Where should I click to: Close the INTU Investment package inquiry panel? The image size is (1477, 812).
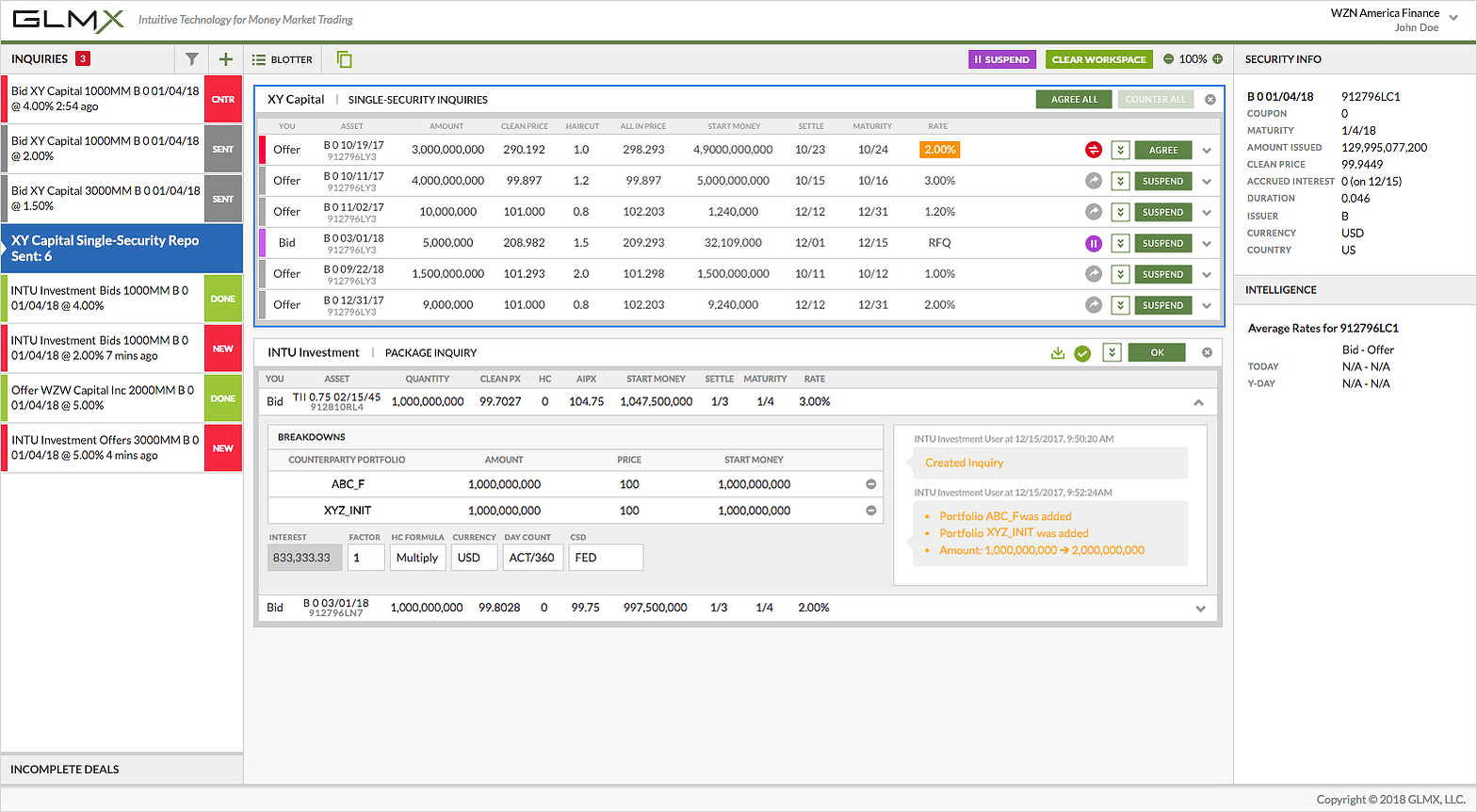pos(1207,352)
